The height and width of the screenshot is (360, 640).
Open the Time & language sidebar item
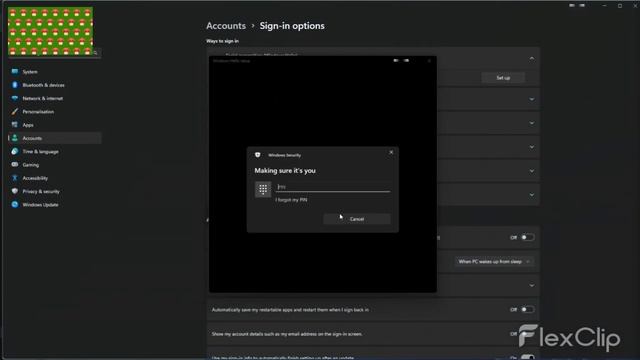(x=54, y=151)
